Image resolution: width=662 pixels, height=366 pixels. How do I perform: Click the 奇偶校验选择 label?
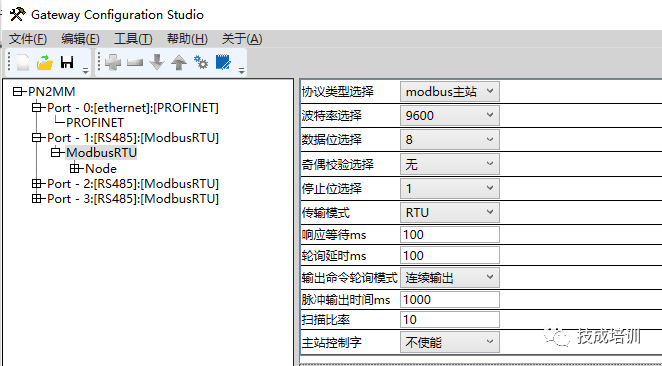337,164
